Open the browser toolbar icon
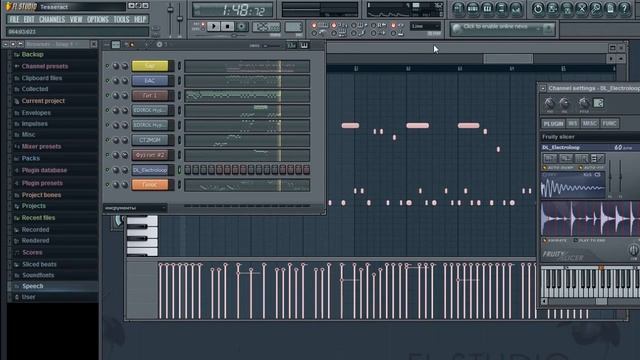Viewport: 640px width, 360px height. point(501,9)
